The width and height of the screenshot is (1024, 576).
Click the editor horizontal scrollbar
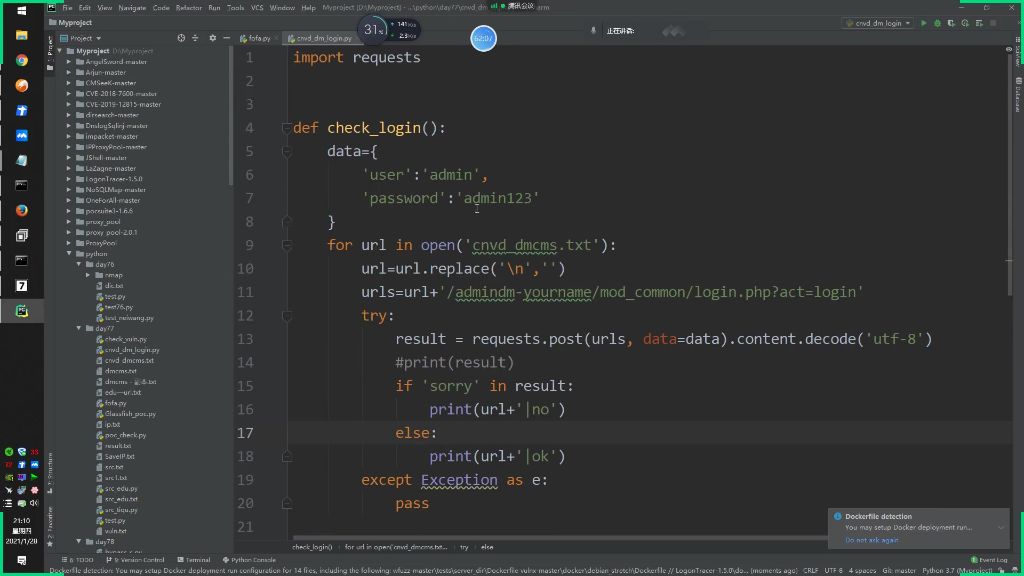point(559,538)
